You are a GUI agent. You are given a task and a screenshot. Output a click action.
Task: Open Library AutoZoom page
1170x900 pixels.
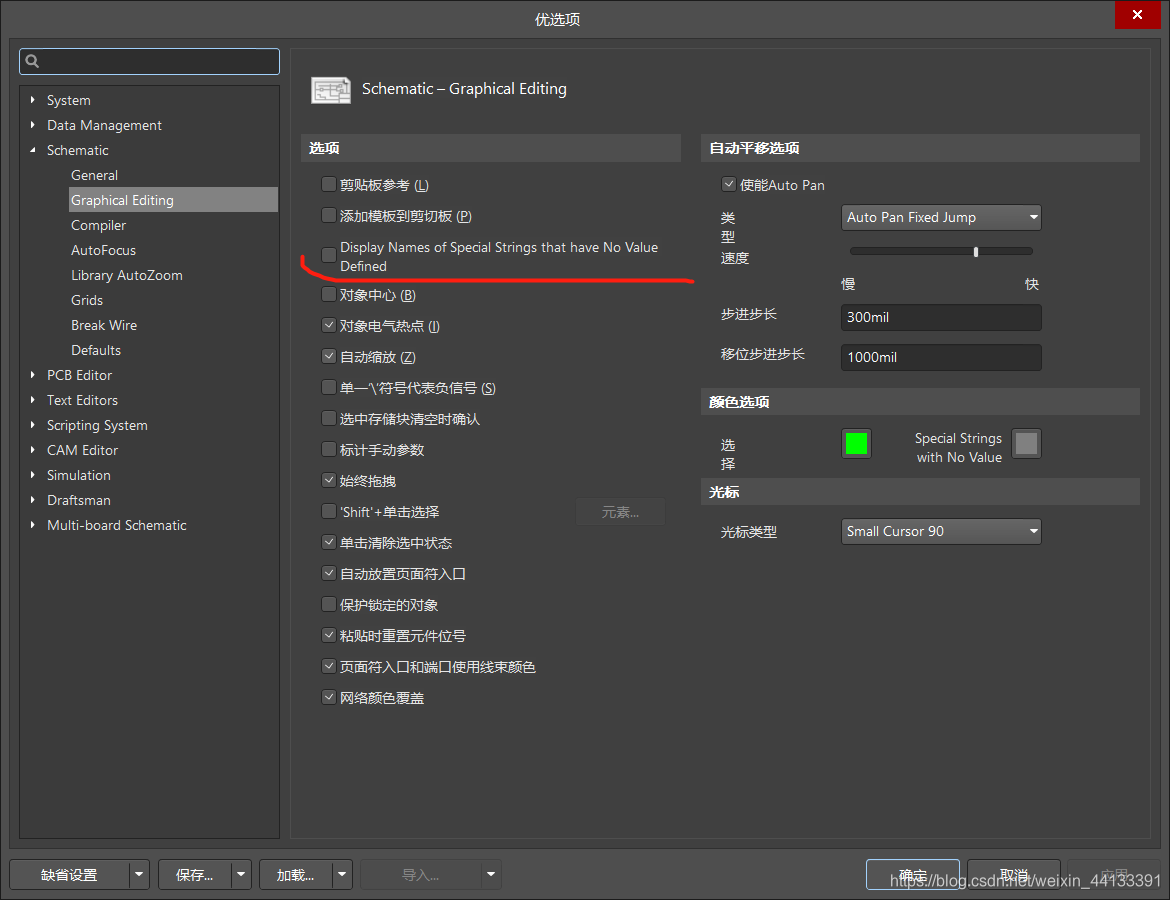click(x=127, y=275)
